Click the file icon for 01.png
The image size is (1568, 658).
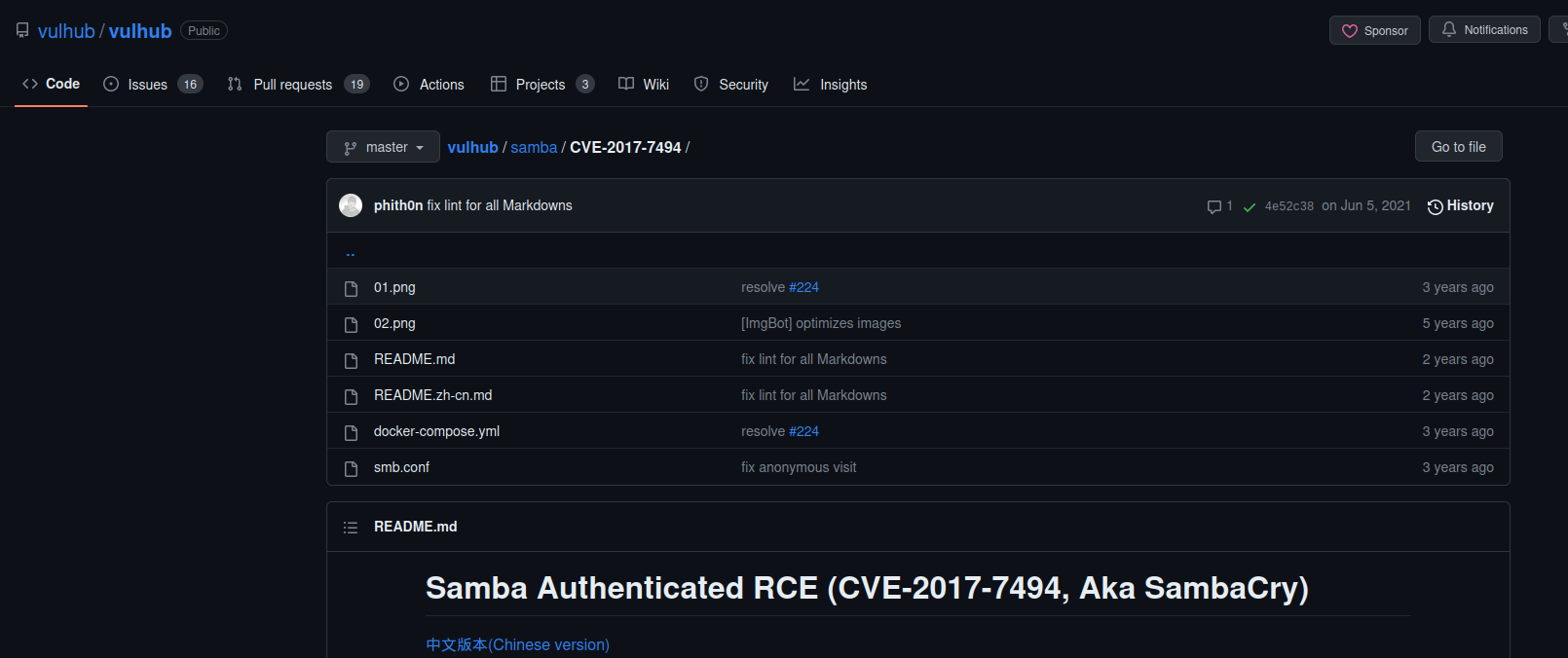click(x=352, y=288)
